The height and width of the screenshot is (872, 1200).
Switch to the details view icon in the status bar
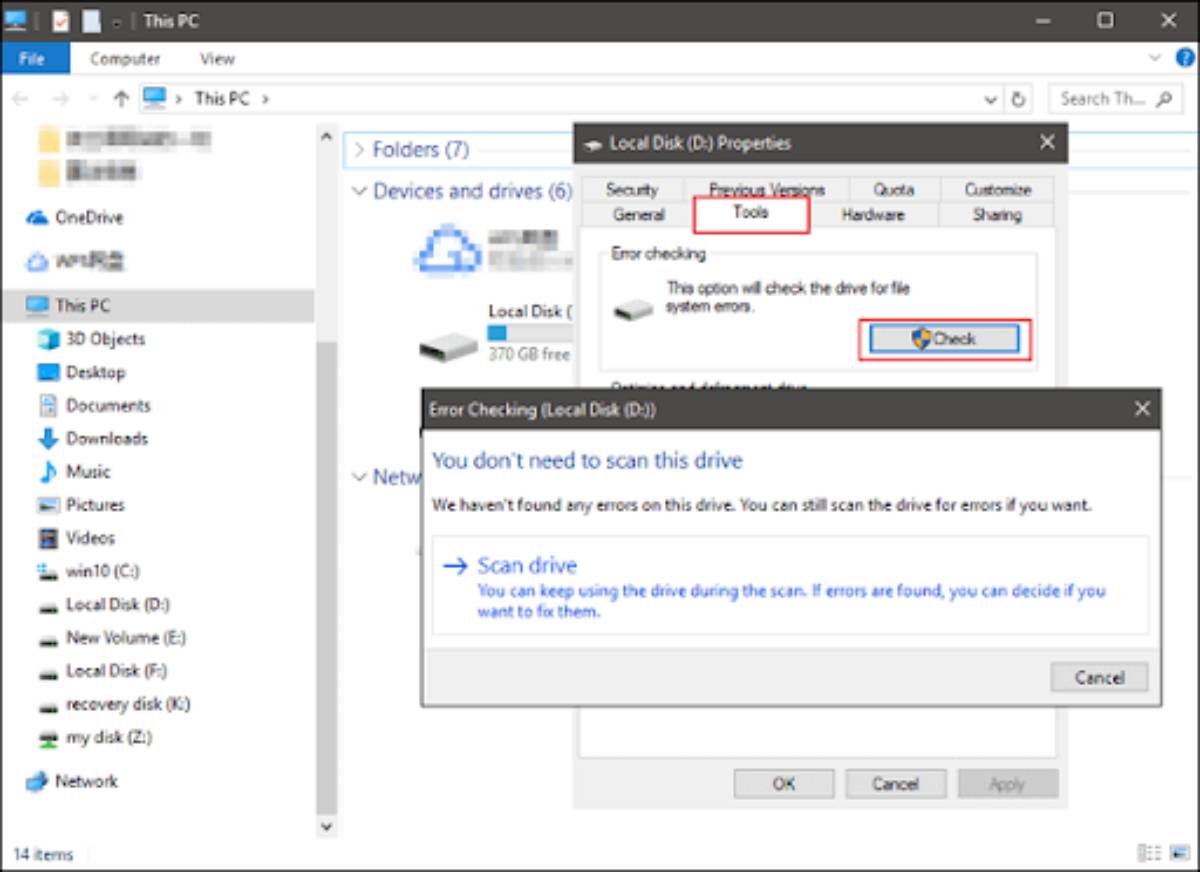[x=1150, y=853]
